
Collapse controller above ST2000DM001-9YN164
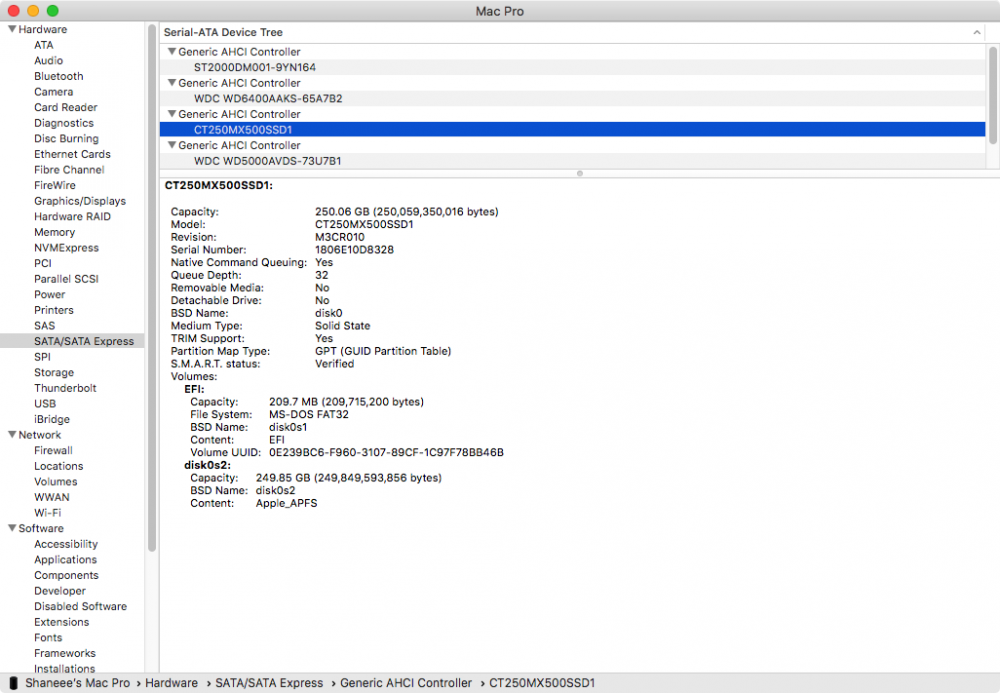pos(172,52)
